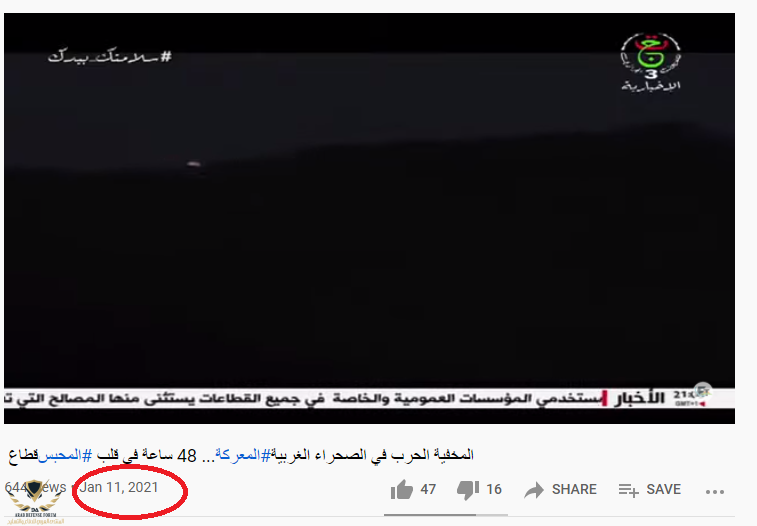Image resolution: width=757 pixels, height=526 pixels.
Task: Click the SAVE label
Action: click(663, 489)
